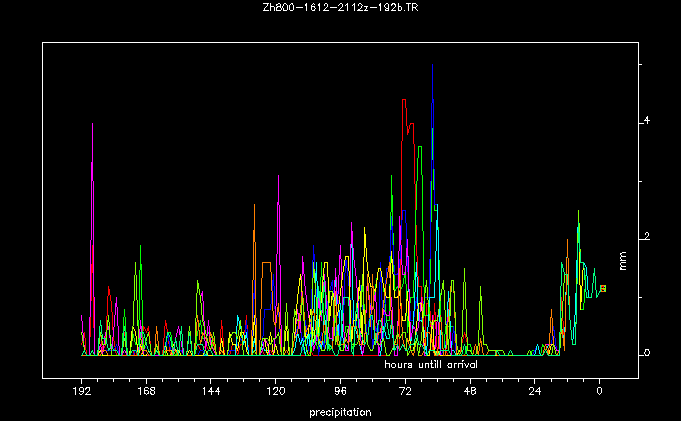Click the y-axis tick label 2
Viewport: 681px width, 421px height.
click(x=647, y=237)
